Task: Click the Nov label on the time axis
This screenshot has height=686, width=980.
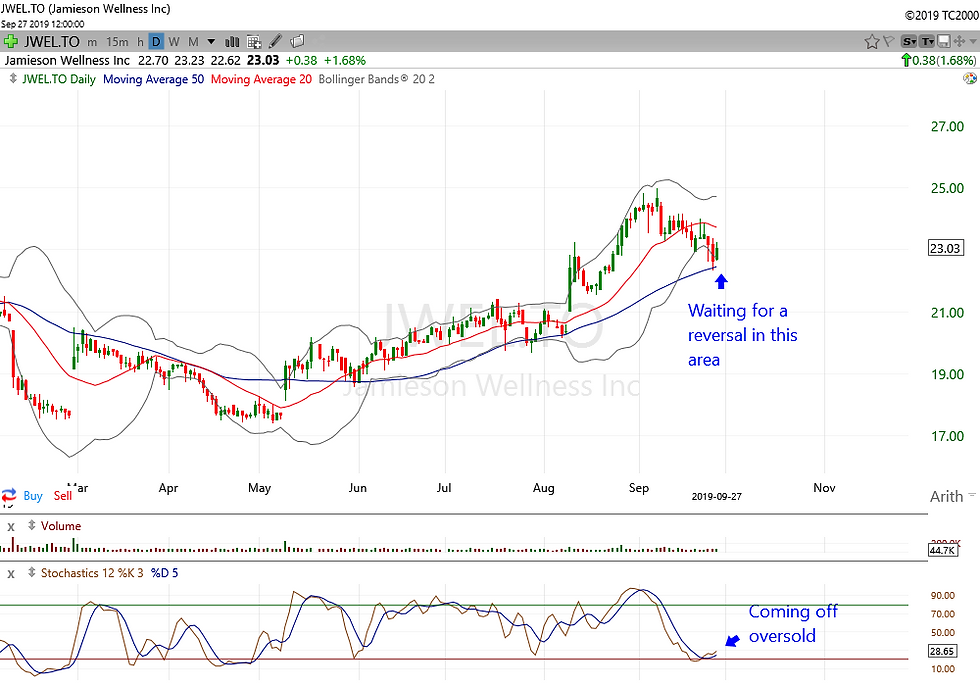Action: click(x=824, y=487)
